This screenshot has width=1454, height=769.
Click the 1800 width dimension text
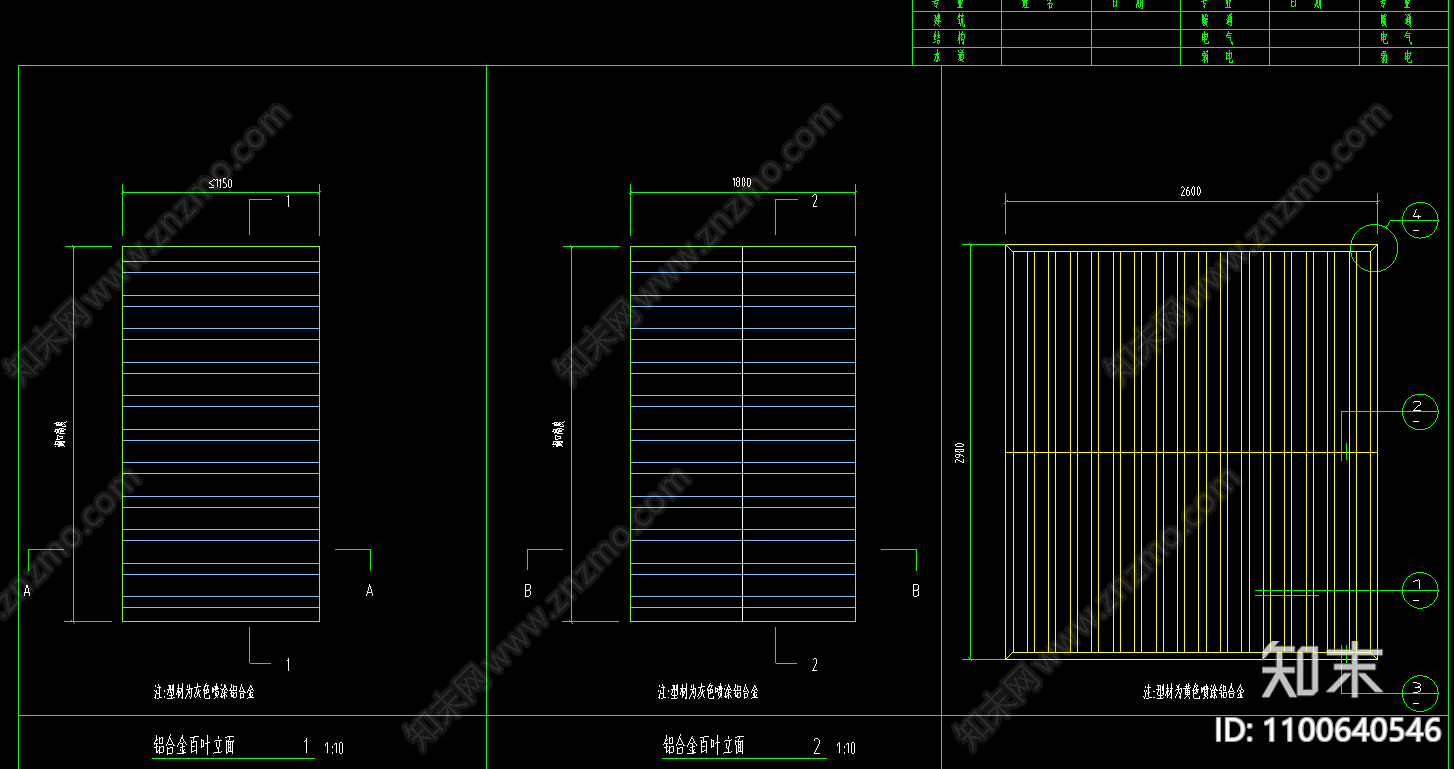click(x=741, y=183)
